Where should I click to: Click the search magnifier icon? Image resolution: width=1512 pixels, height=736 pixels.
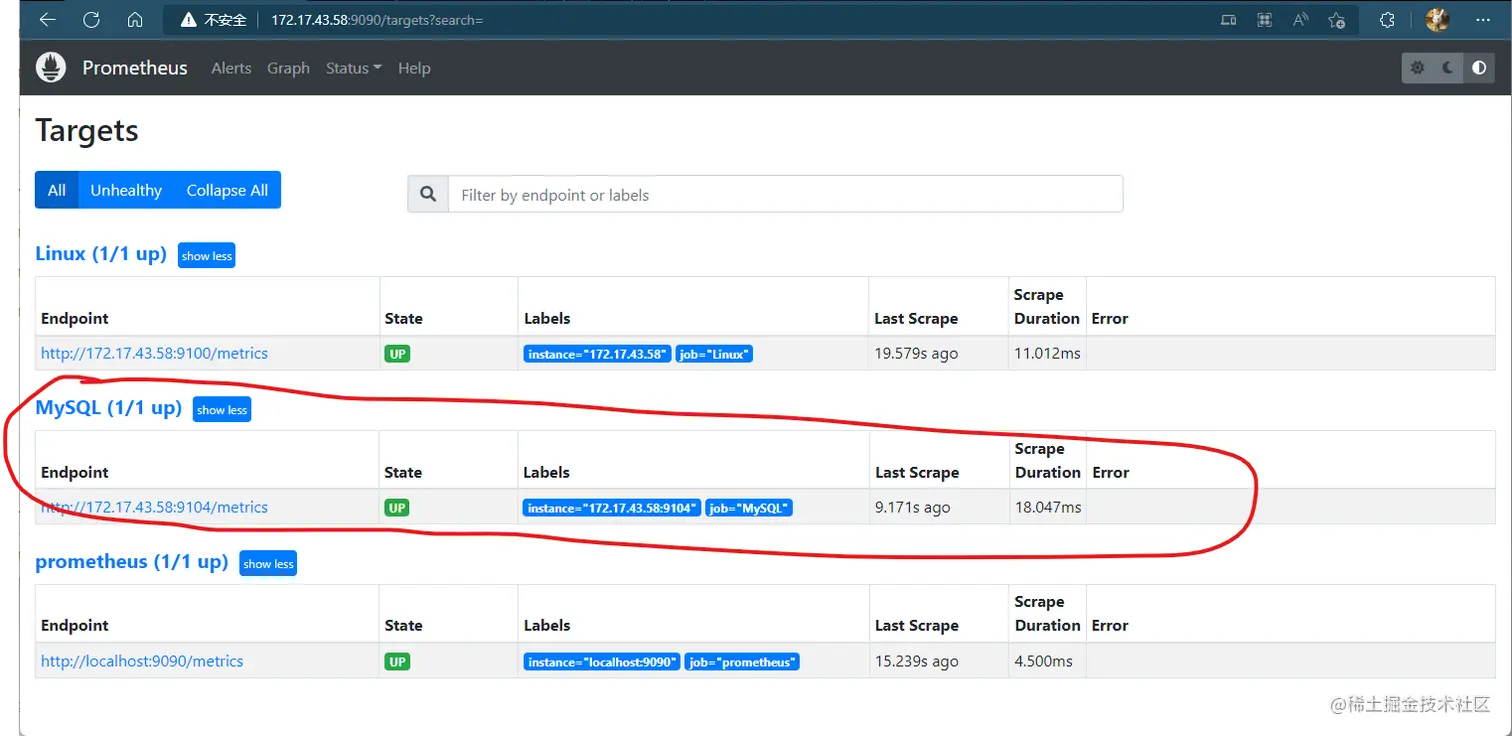pyautogui.click(x=428, y=194)
